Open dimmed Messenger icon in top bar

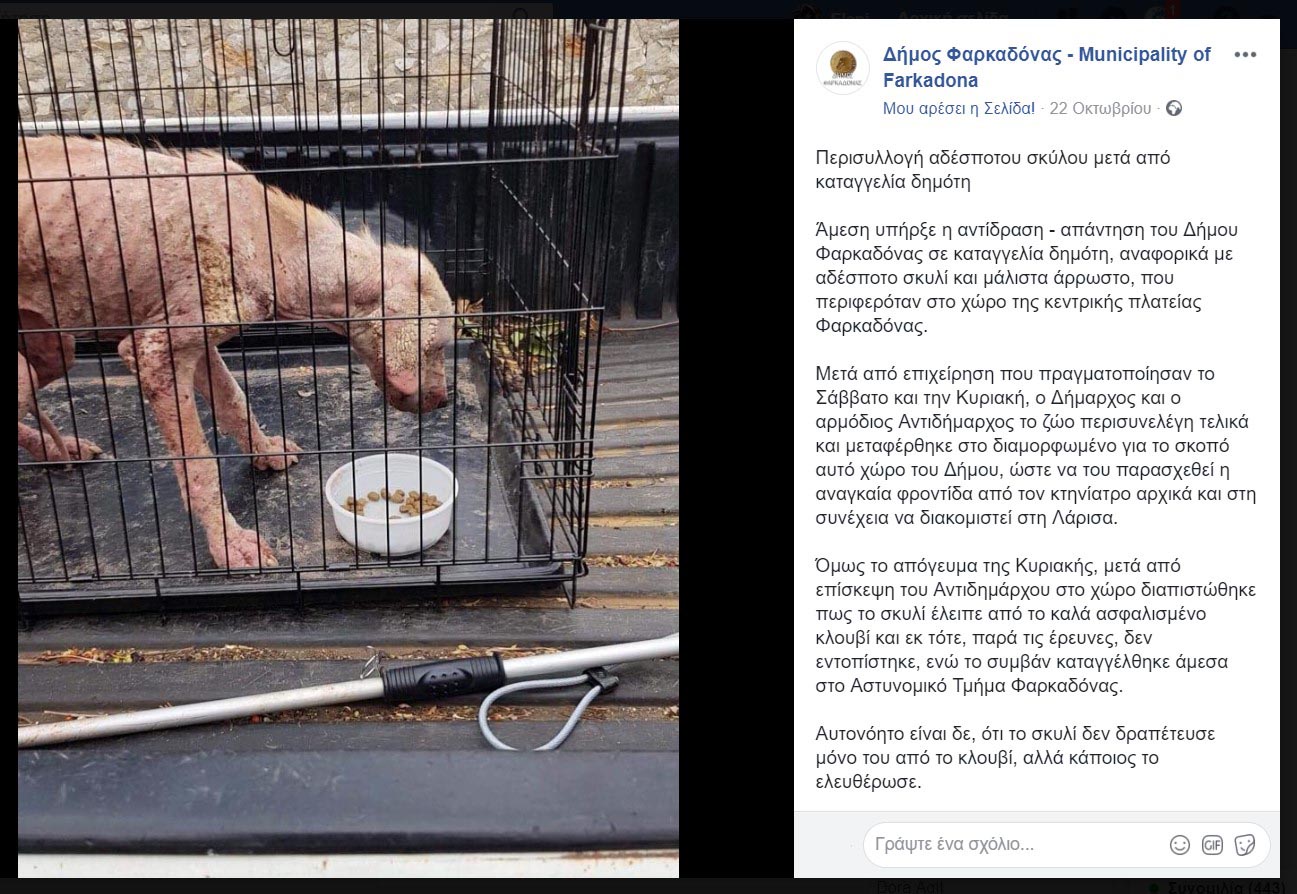click(1115, 13)
